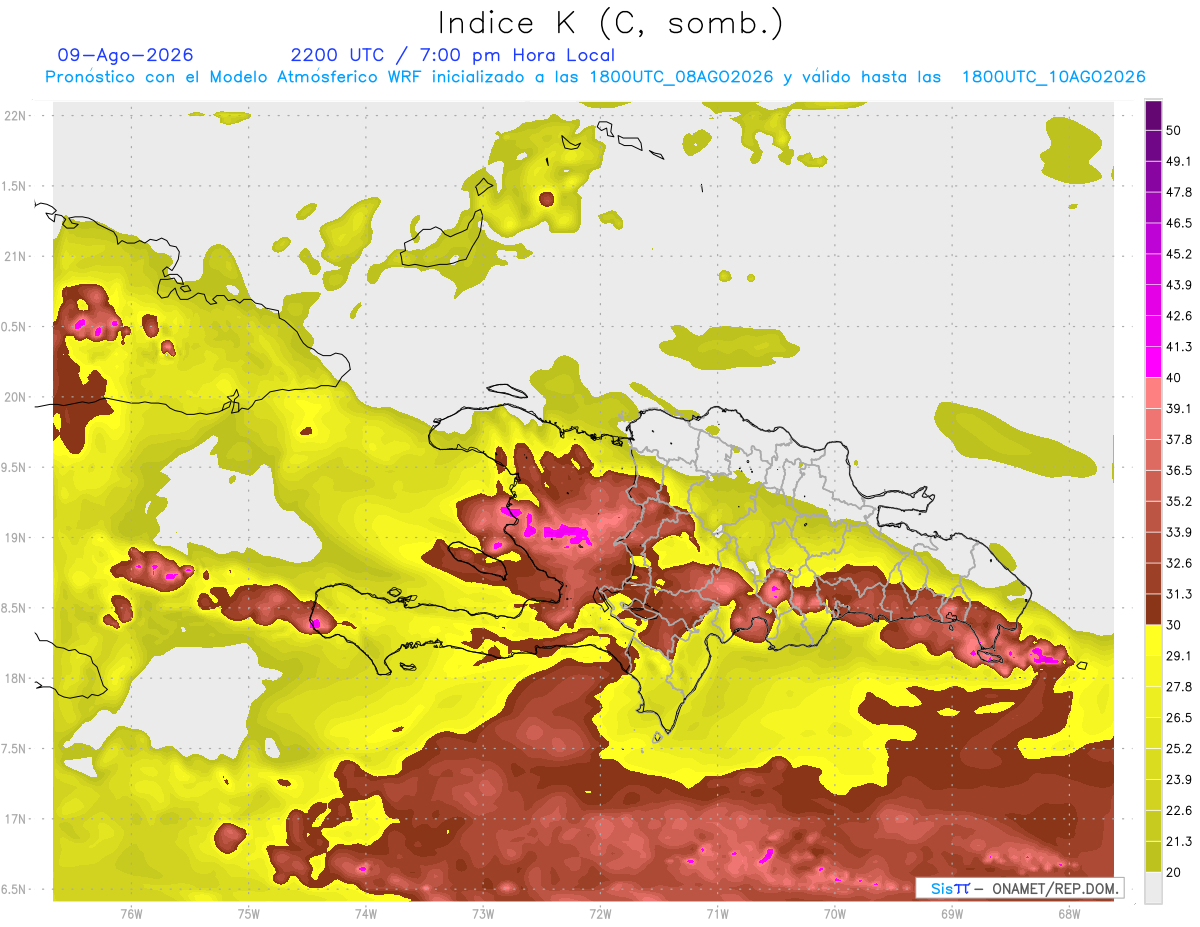The image size is (1200, 927).
Task: Click the dark brown colorbar swatch between 30 and 31.3
Action: [x=1153, y=610]
